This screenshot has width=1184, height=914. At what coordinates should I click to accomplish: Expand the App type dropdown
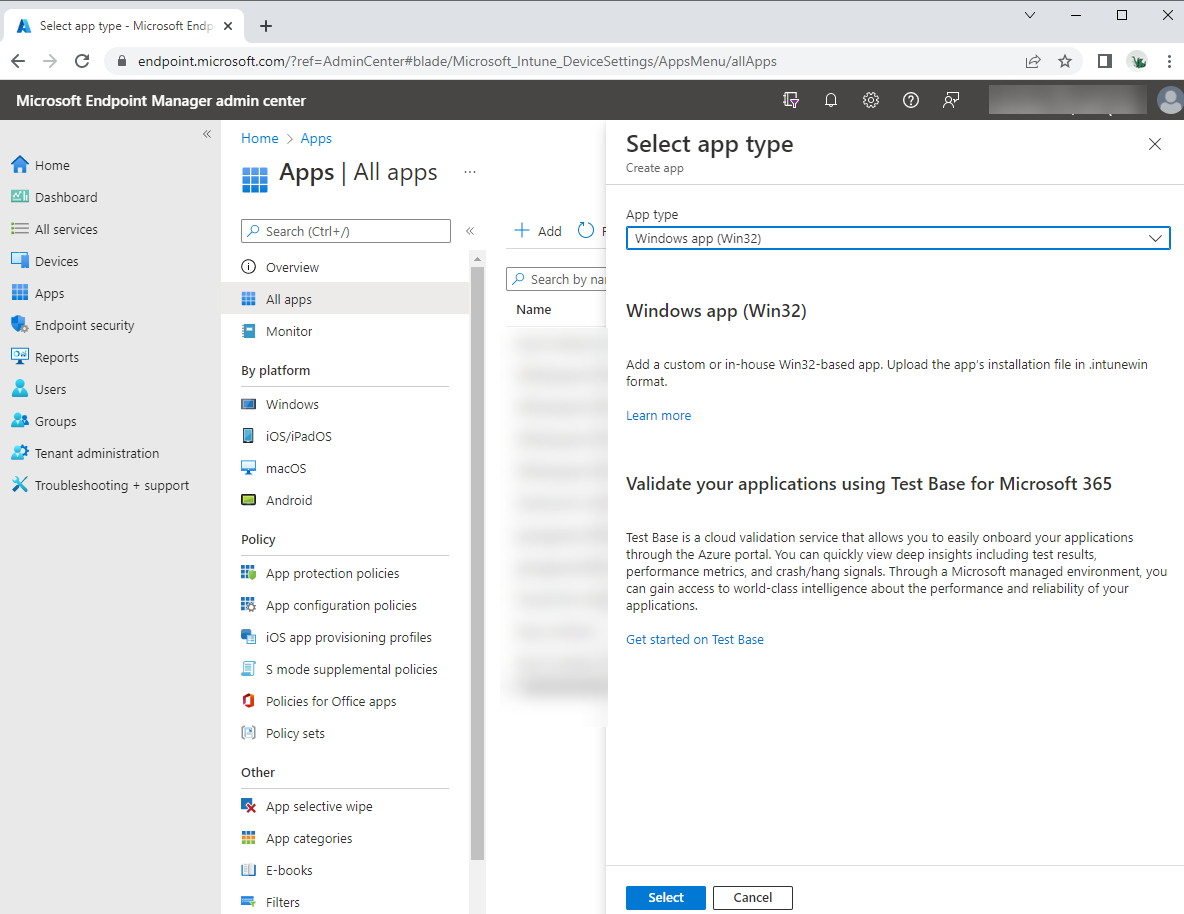[897, 238]
